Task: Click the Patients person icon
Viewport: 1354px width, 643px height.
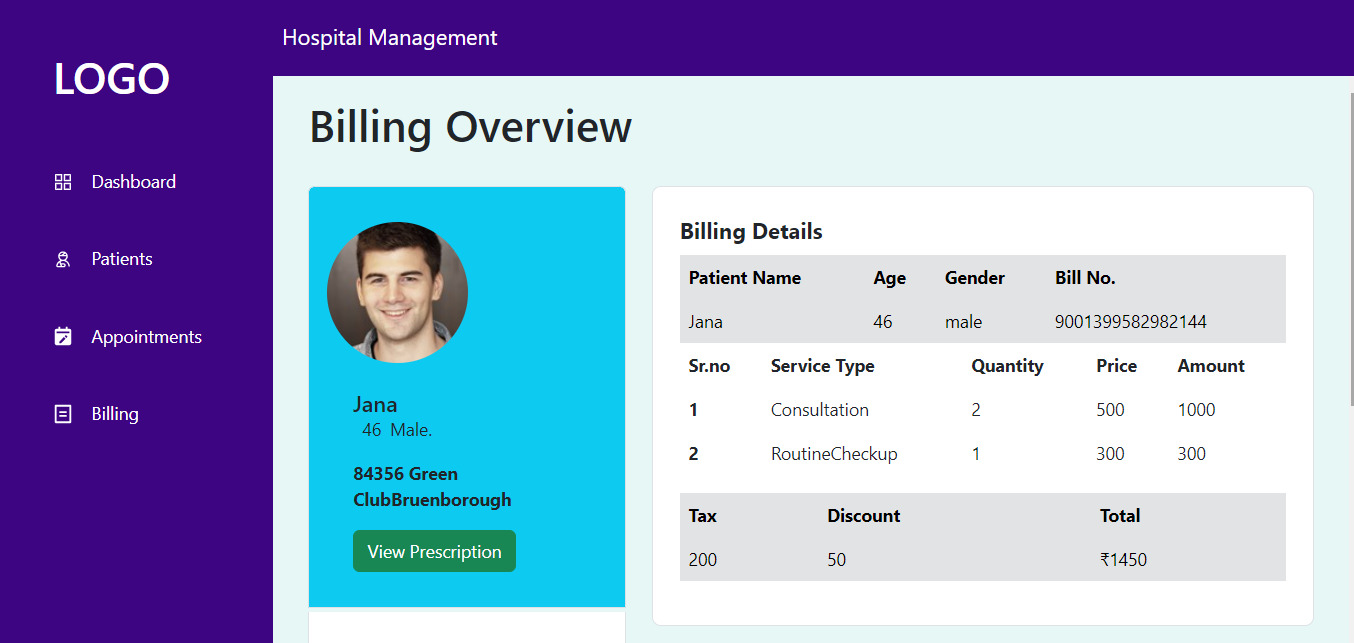Action: pyautogui.click(x=63, y=260)
